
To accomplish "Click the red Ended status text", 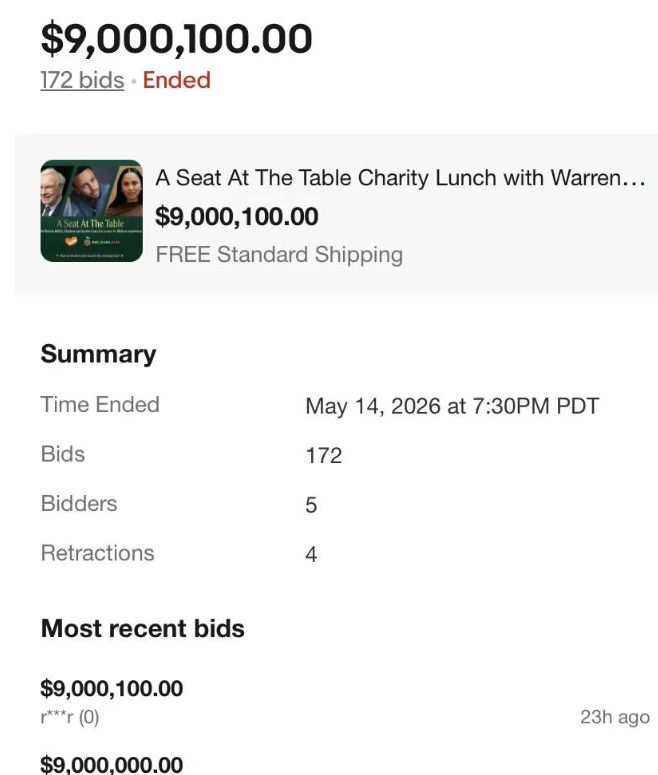I will click(176, 80).
